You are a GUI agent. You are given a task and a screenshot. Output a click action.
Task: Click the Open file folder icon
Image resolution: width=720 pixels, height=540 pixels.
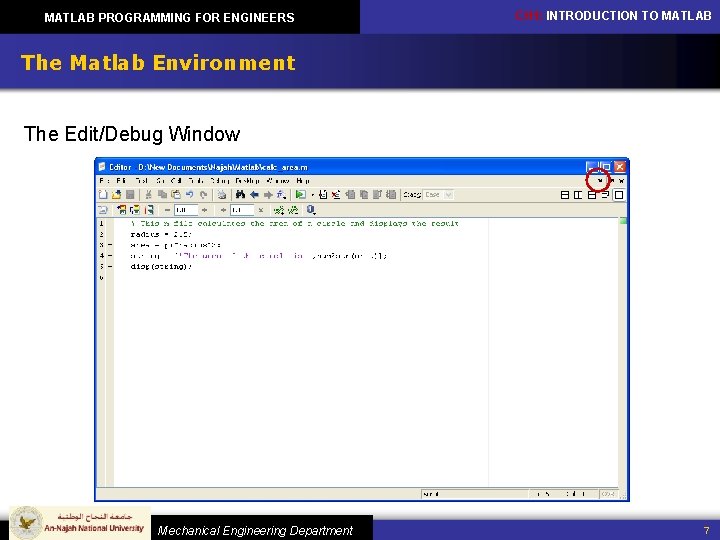pos(117,195)
